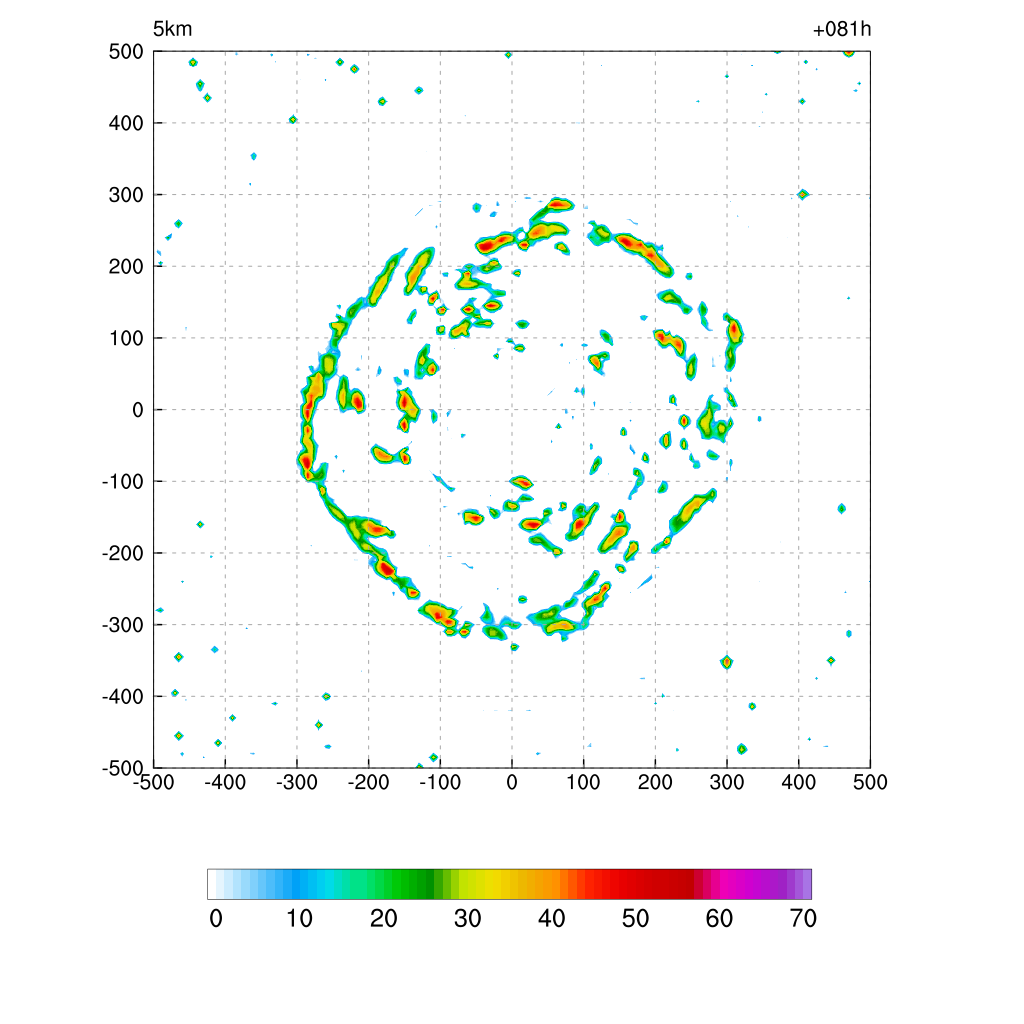This screenshot has height=1024, width=1024.
Task: Click the x-axis label '300'
Action: [727, 782]
